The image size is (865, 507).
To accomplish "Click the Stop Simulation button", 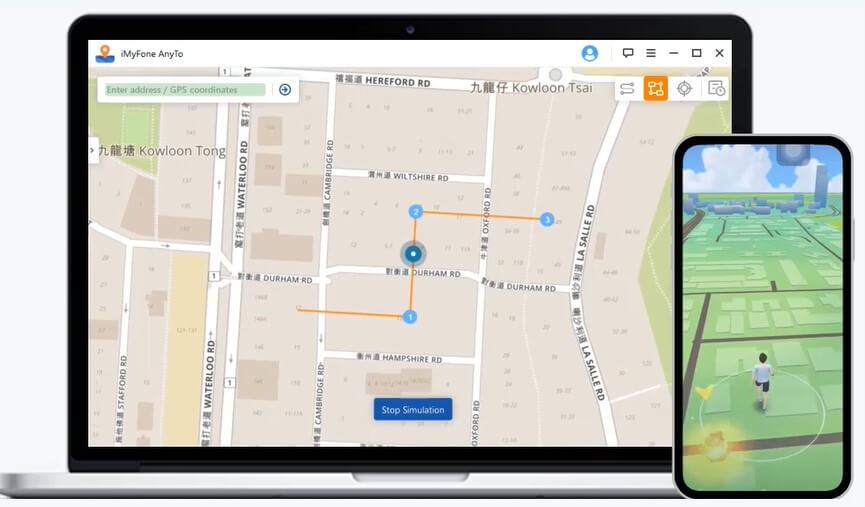I will [413, 410].
